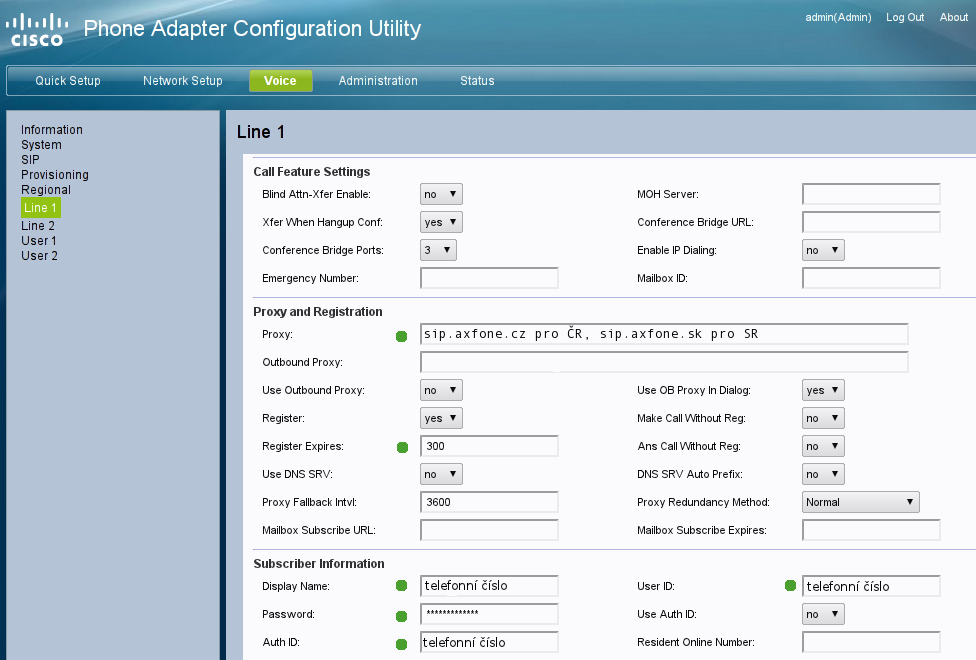This screenshot has width=976, height=660.
Task: Open the About link
Action: [953, 17]
